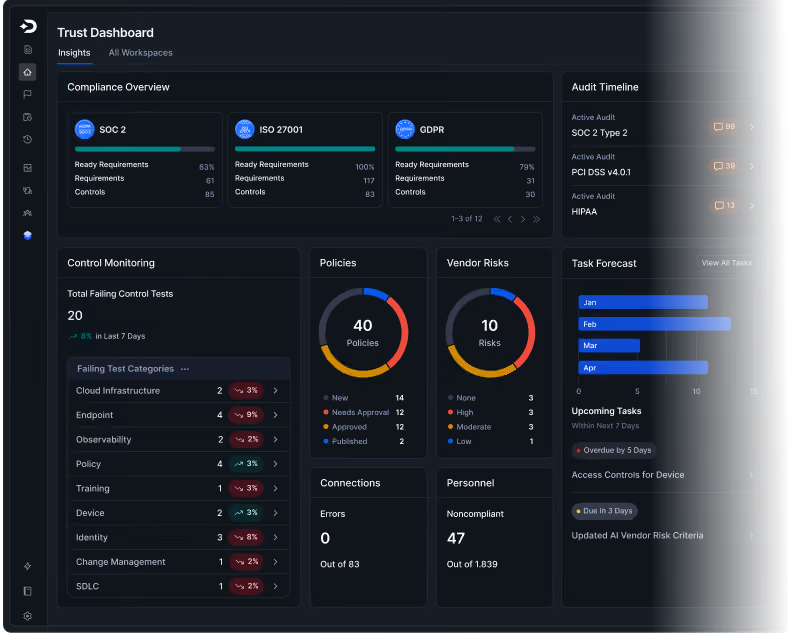This screenshot has width=788, height=633.
Task: Open the people group icon in sidebar
Action: pos(28,213)
